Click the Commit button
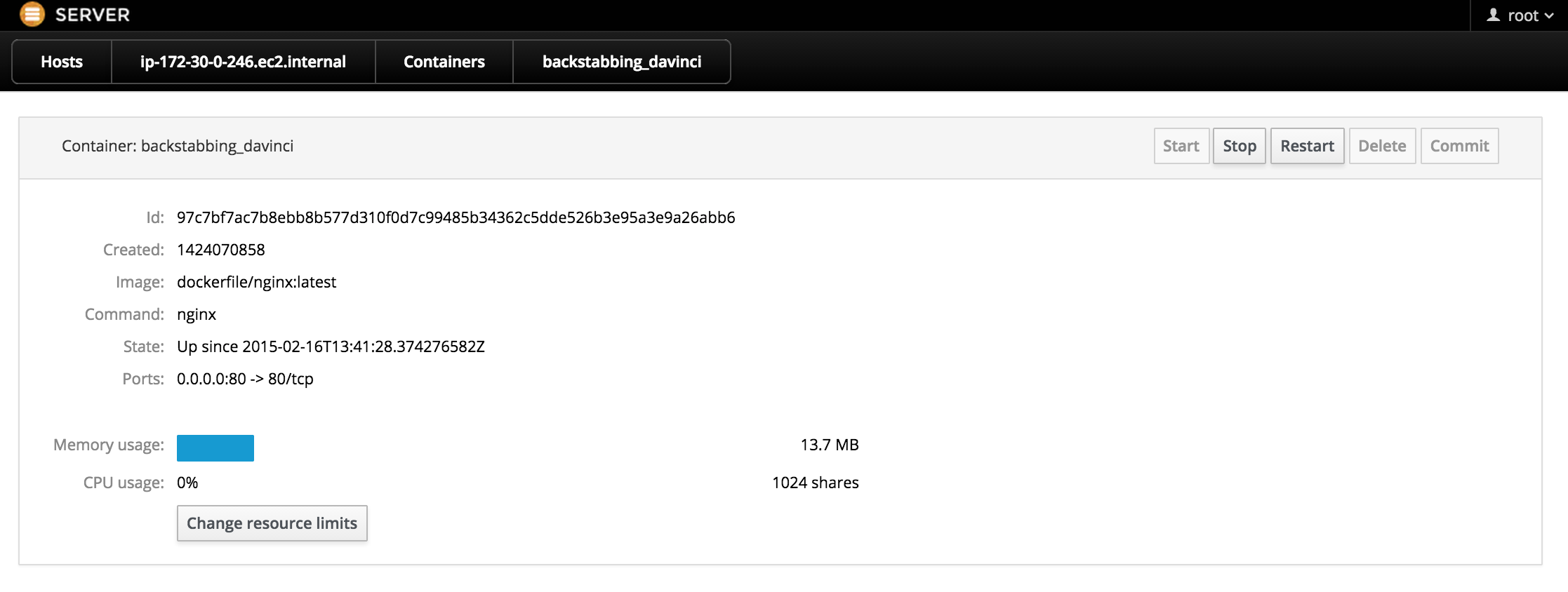The image size is (1568, 592). pyautogui.click(x=1459, y=146)
